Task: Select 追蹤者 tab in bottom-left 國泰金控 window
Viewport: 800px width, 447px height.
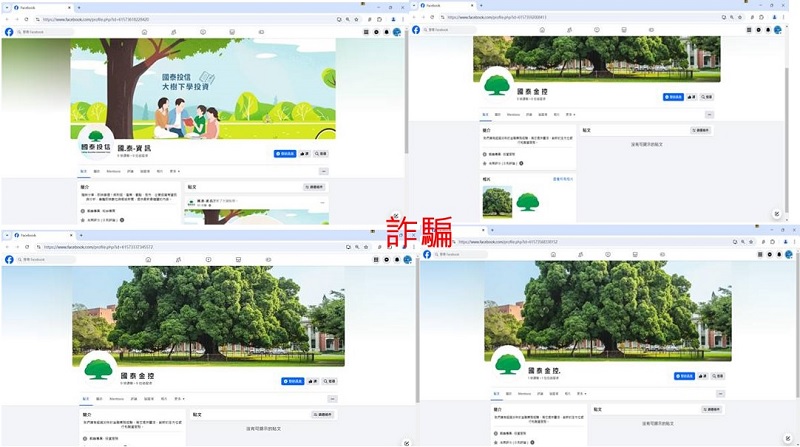Action: coord(148,399)
